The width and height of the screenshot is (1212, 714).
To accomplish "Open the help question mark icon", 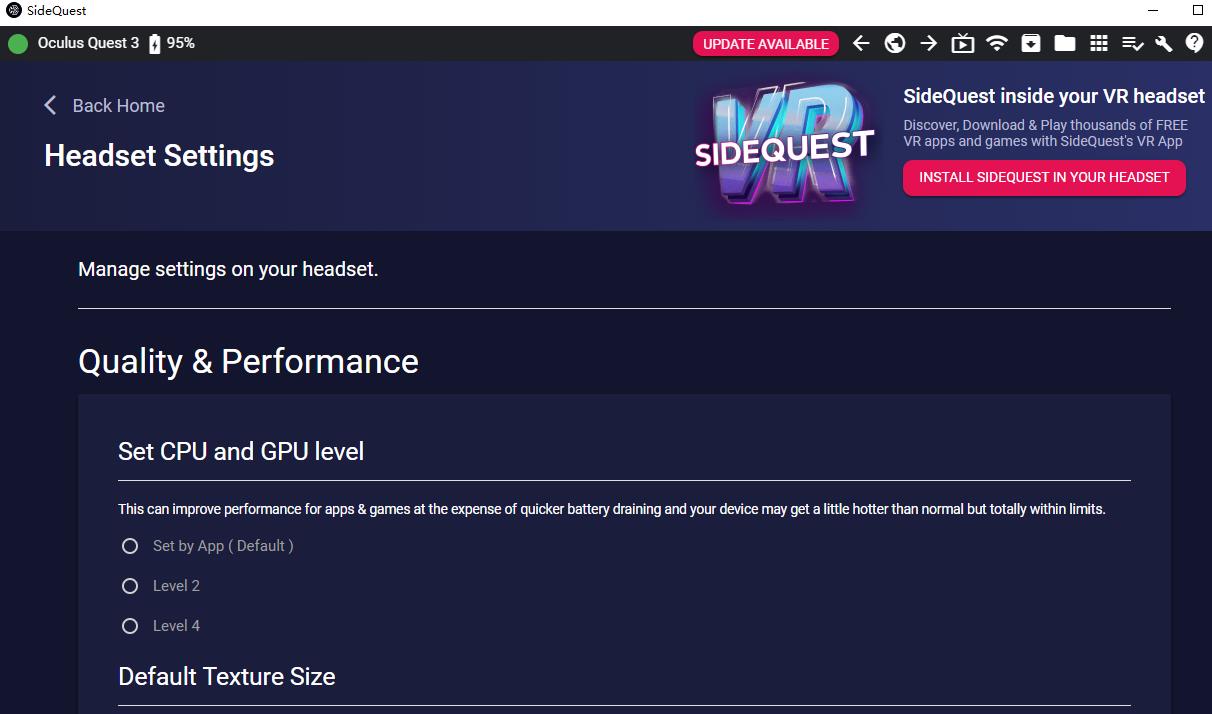I will point(1194,43).
